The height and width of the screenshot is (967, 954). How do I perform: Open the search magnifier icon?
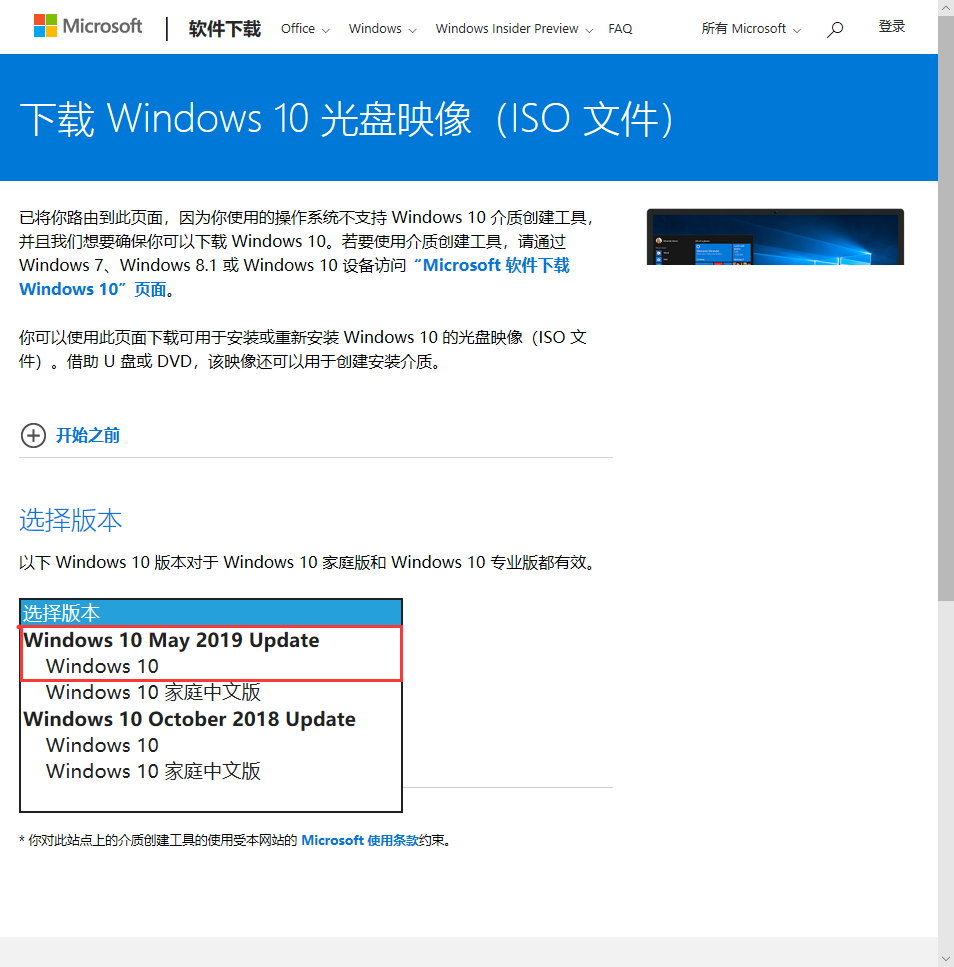(835, 29)
